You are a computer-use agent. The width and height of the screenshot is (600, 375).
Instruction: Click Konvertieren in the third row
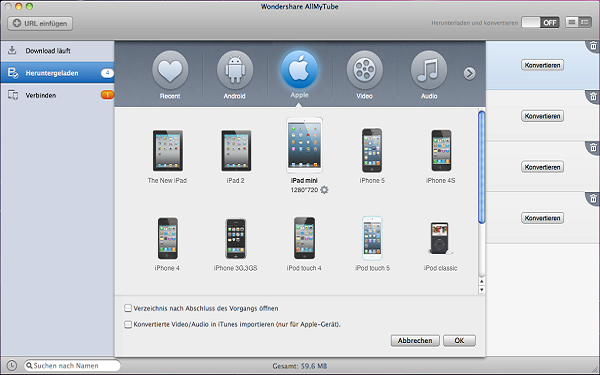(x=542, y=167)
